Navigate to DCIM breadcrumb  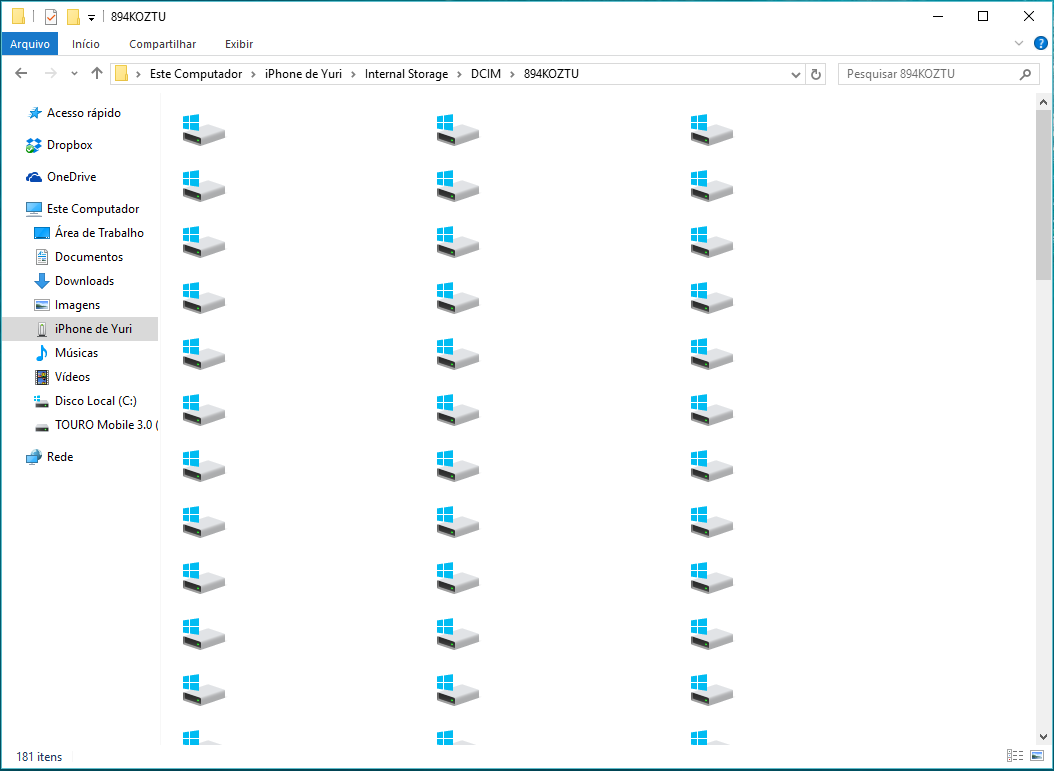pos(485,74)
